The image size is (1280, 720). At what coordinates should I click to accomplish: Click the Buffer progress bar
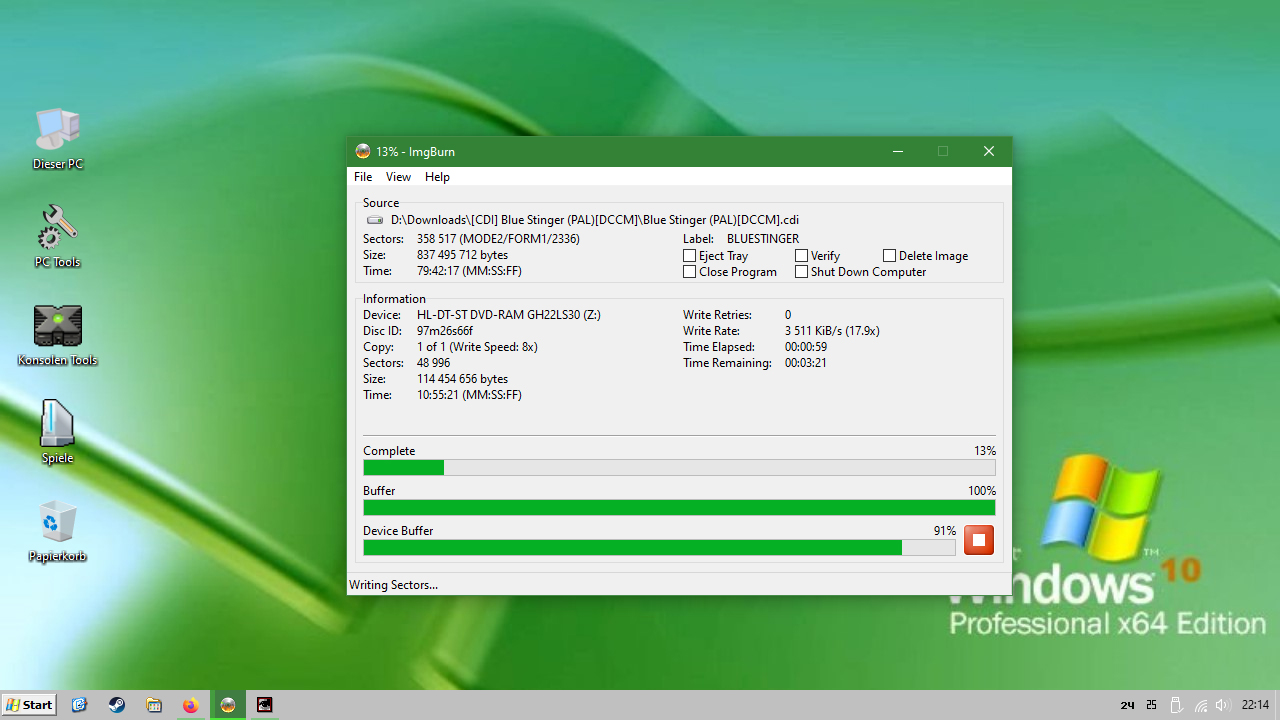[679, 508]
